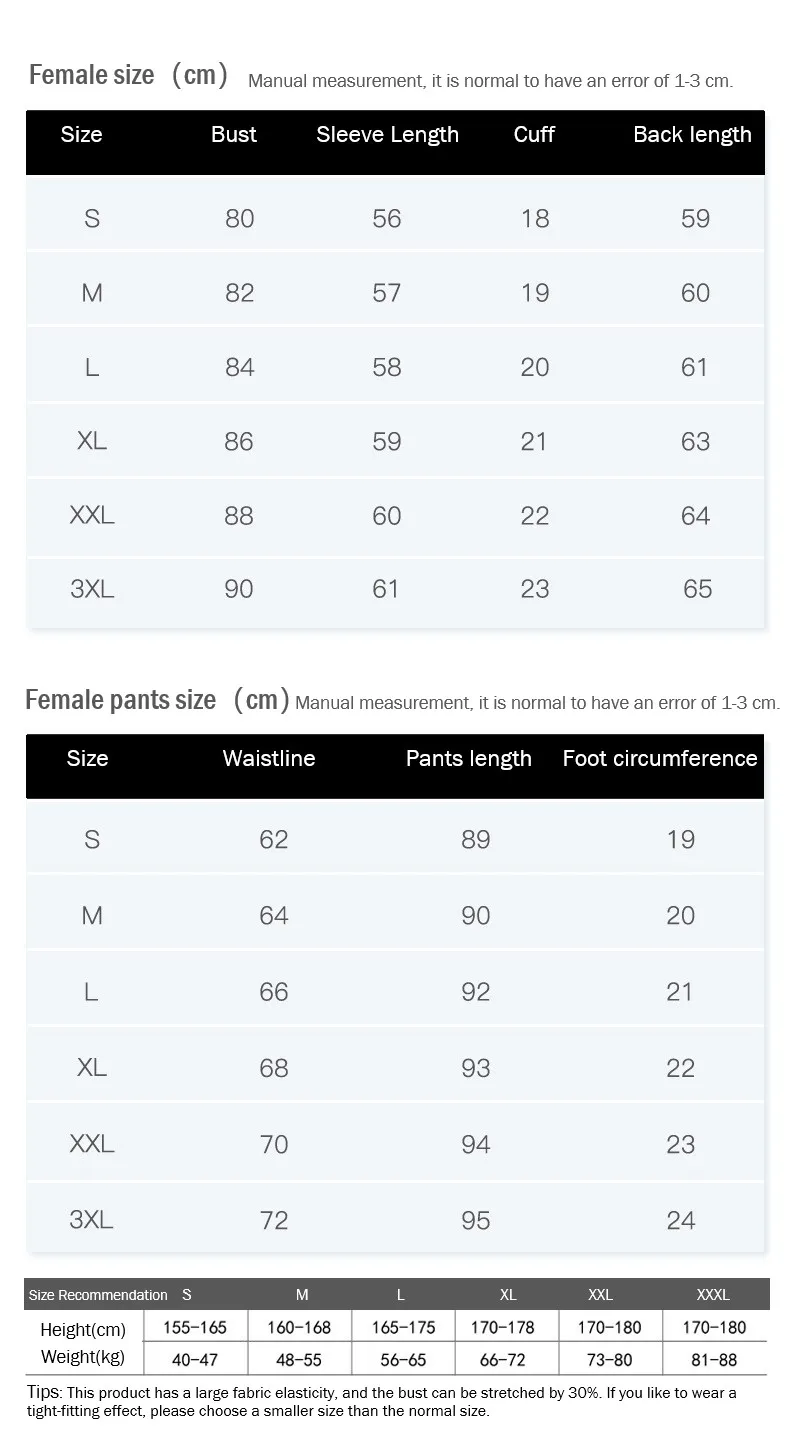Image resolution: width=790 pixels, height=1442 pixels.
Task: Click waistline value 72 for 3XL pants
Action: 274,1221
